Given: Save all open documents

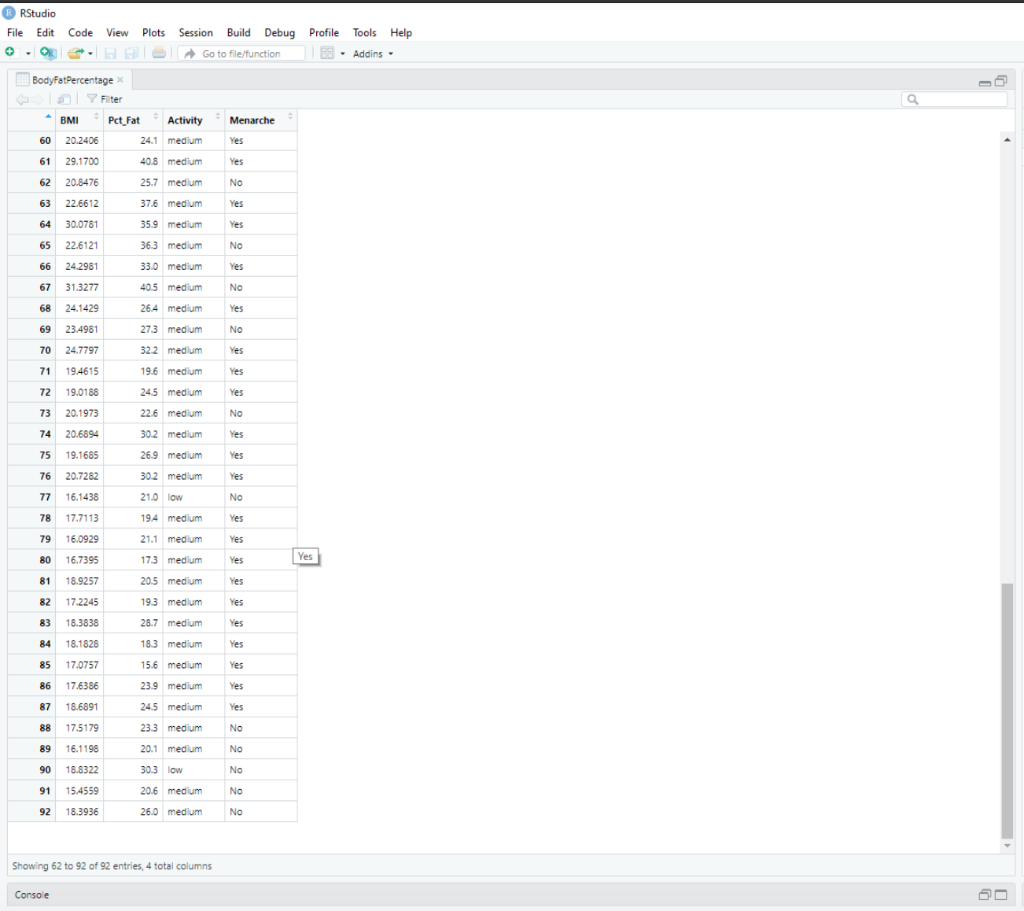Looking at the screenshot, I should click(131, 53).
